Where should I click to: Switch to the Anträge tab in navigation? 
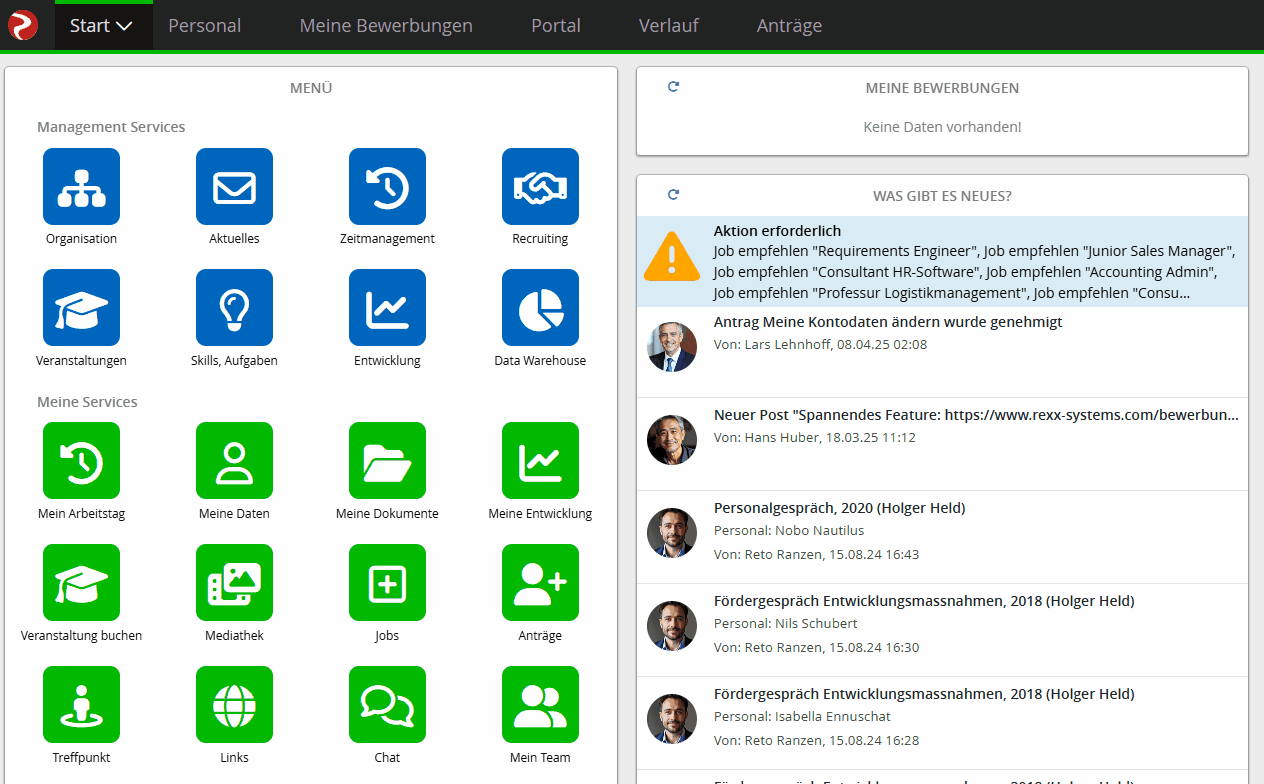[x=789, y=26]
